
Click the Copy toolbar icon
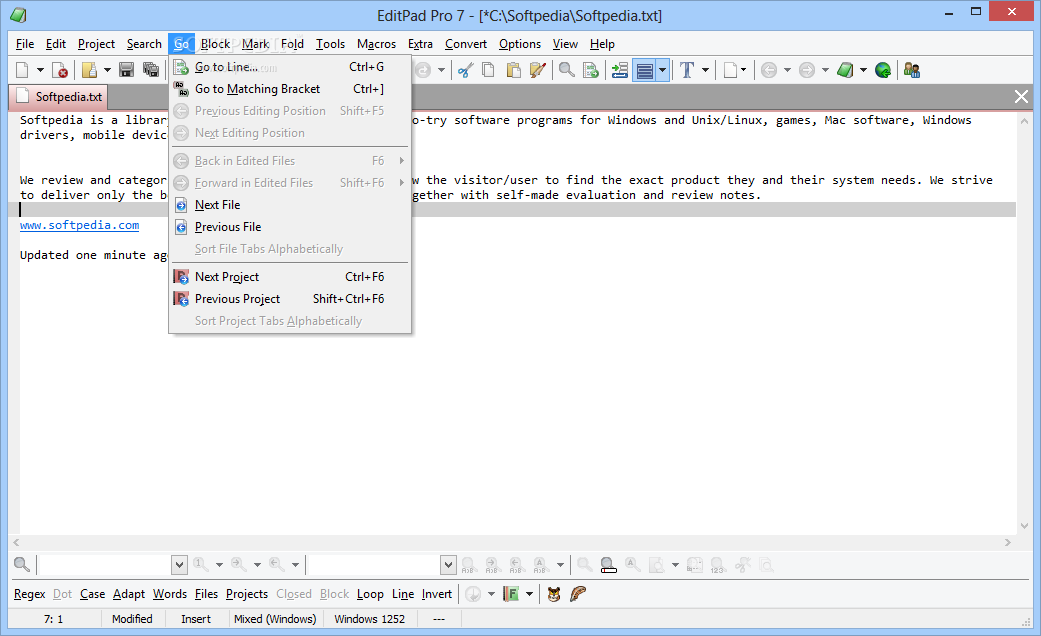[488, 70]
